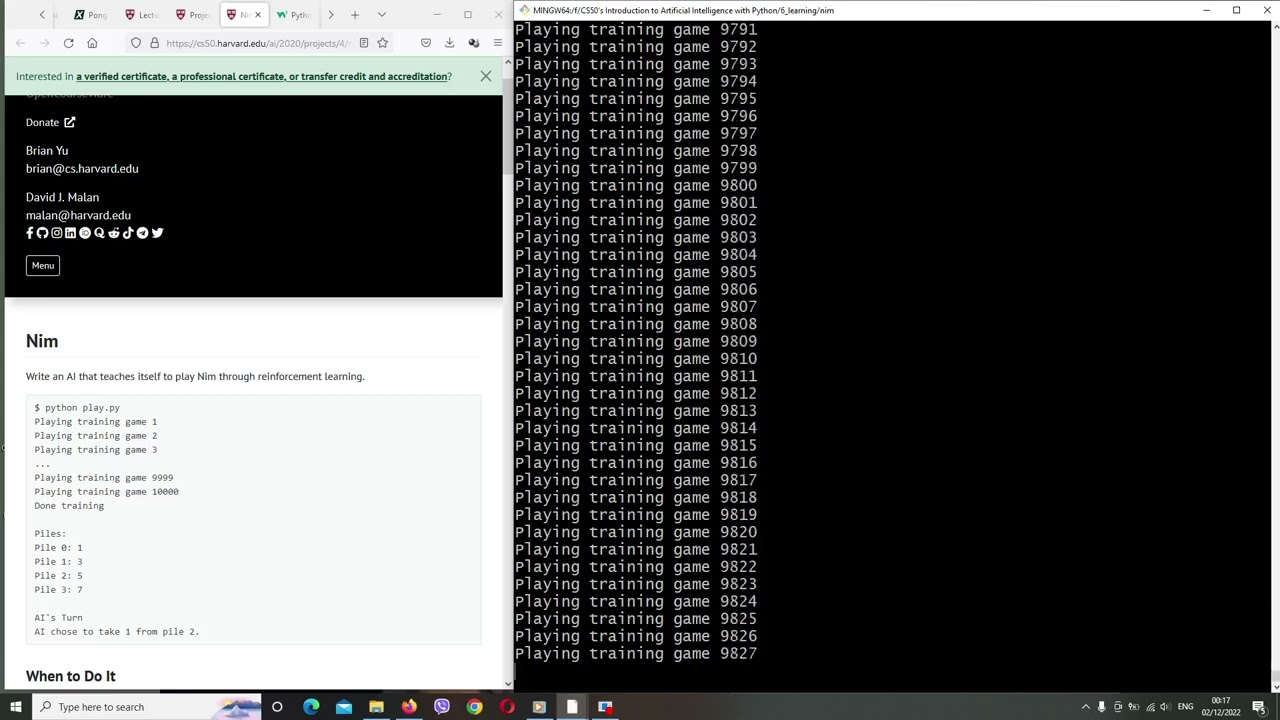1280x720 pixels.
Task: Open the ENG language selector
Action: 1185,707
